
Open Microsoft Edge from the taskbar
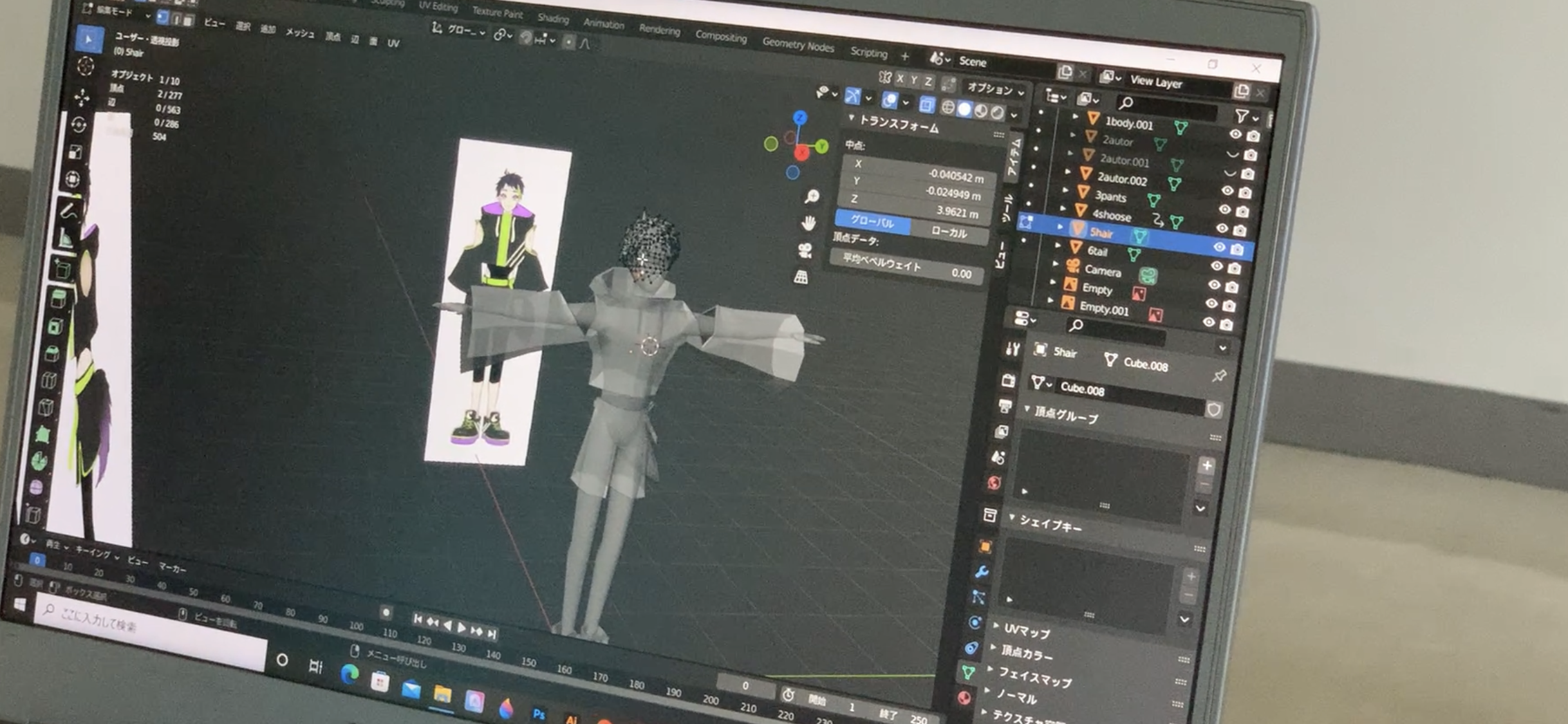[x=350, y=674]
